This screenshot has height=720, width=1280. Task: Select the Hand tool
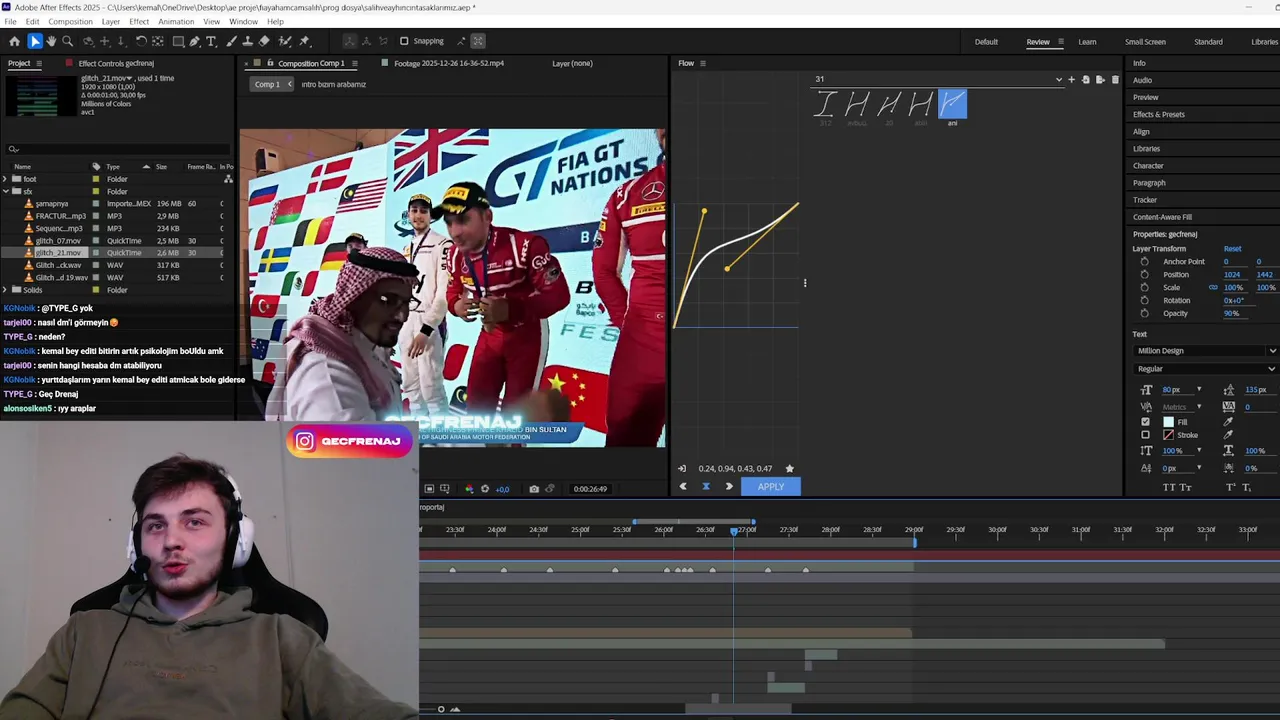(x=51, y=41)
